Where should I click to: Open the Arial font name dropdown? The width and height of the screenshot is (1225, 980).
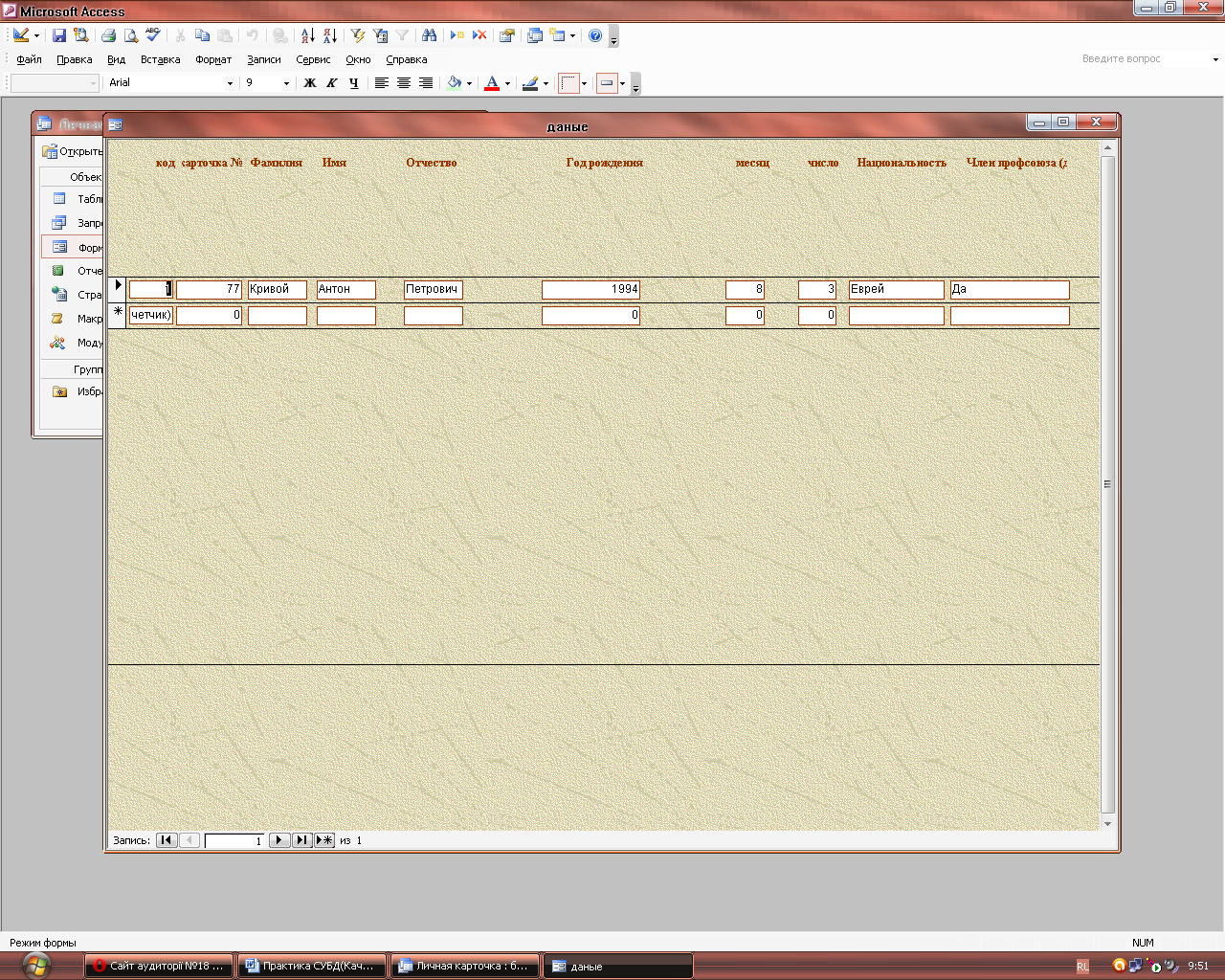pos(230,83)
